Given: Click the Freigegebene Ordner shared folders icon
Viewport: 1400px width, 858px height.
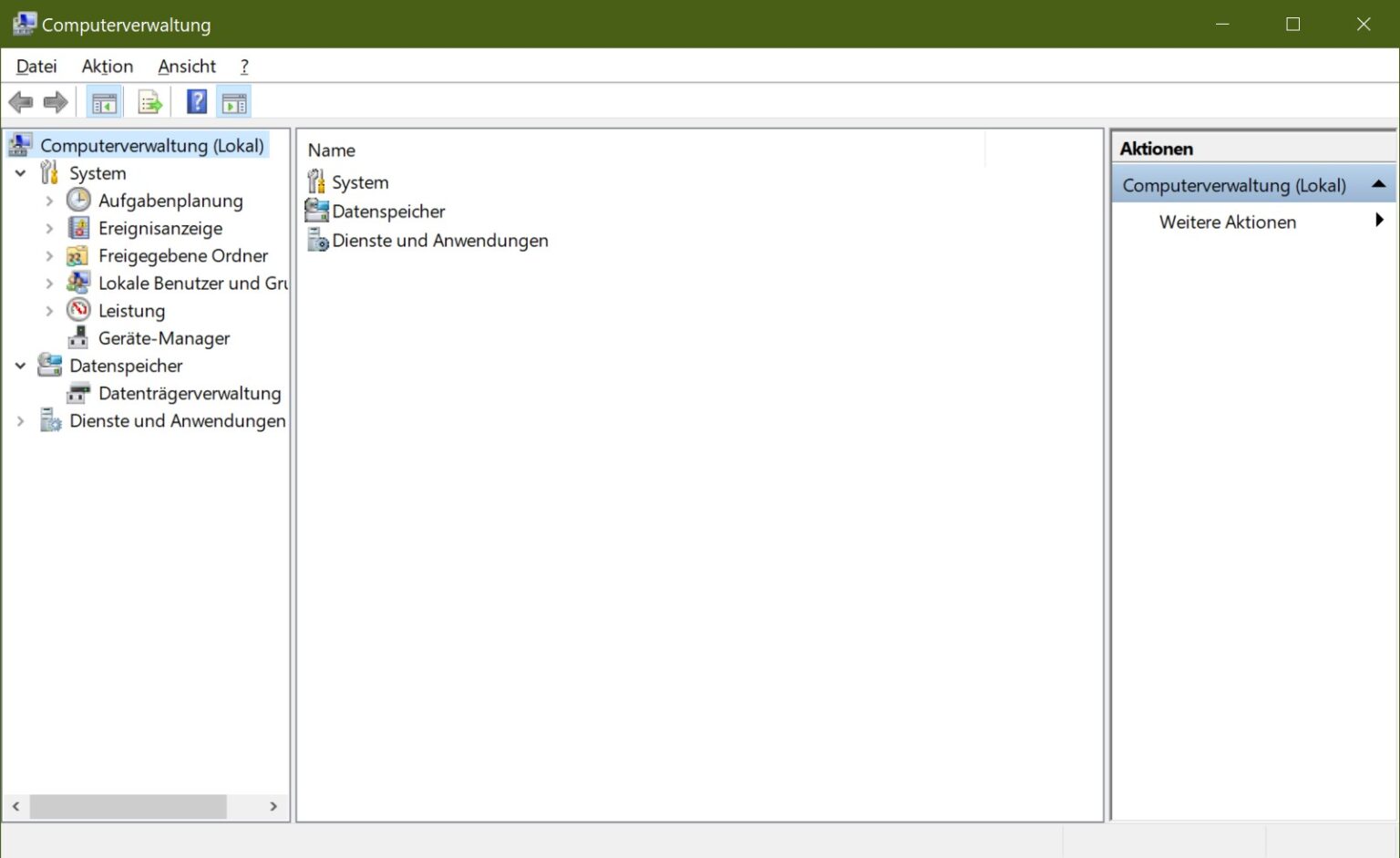Looking at the screenshot, I should pos(78,255).
